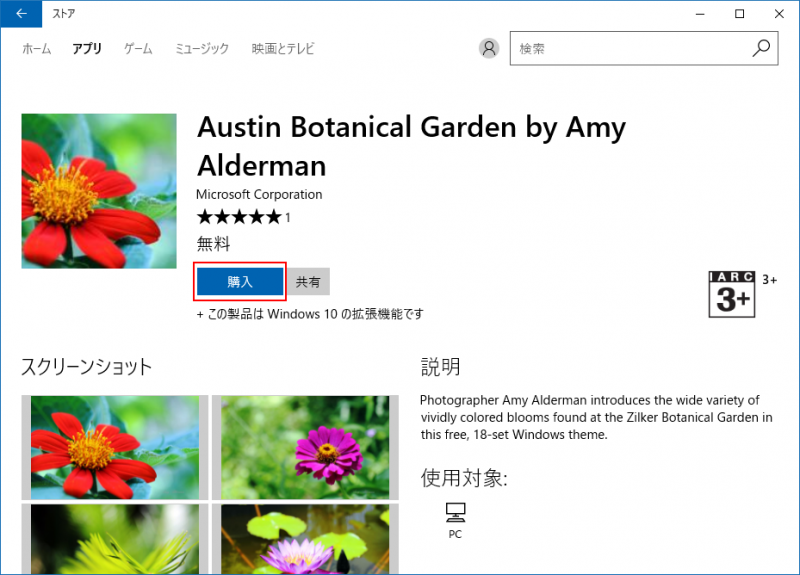This screenshot has height=575, width=800.
Task: Go to the ゲーム tab
Action: 138,48
